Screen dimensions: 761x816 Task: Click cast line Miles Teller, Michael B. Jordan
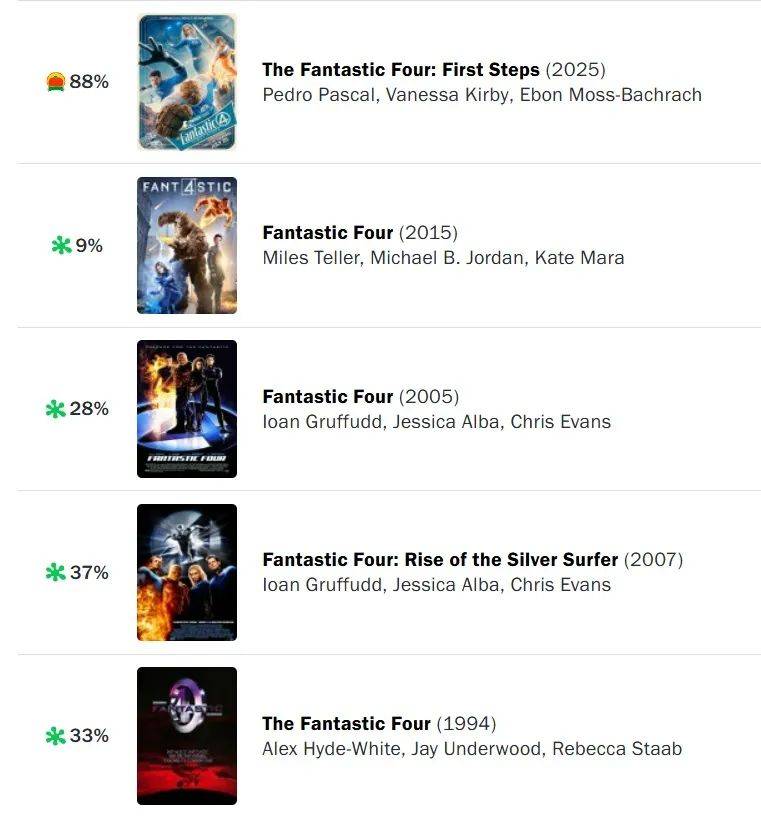click(443, 258)
